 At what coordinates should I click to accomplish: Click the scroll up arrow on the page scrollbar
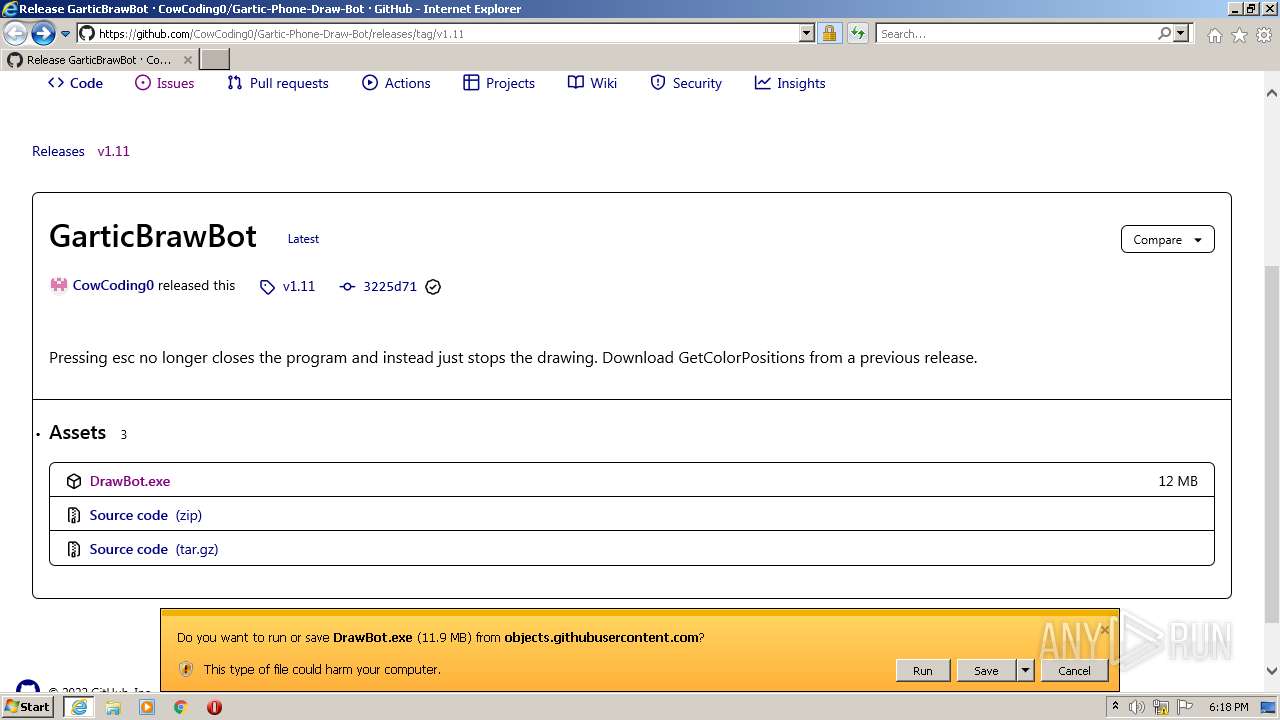click(1272, 93)
